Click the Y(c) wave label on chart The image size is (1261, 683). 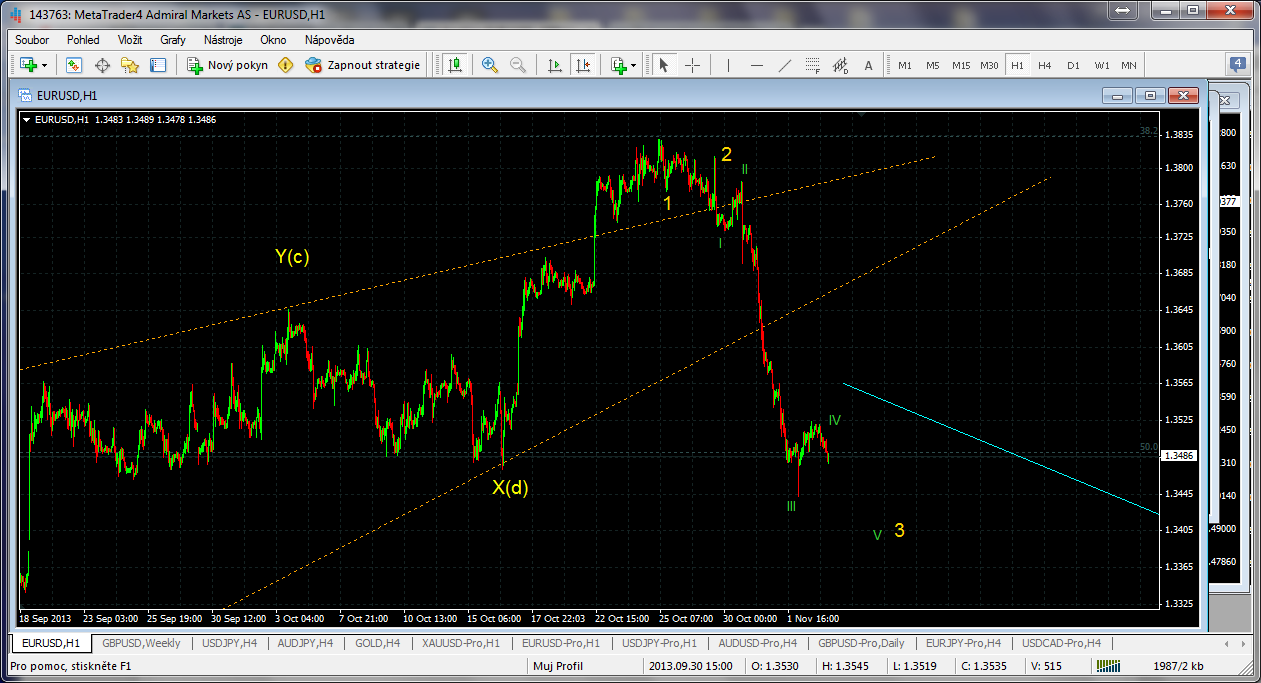[292, 257]
